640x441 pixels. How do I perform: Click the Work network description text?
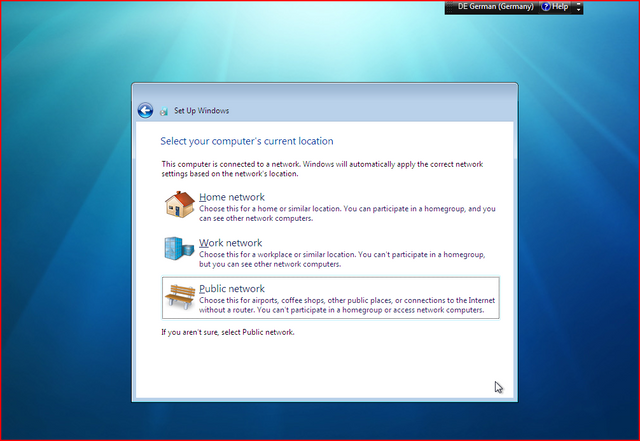click(342, 259)
